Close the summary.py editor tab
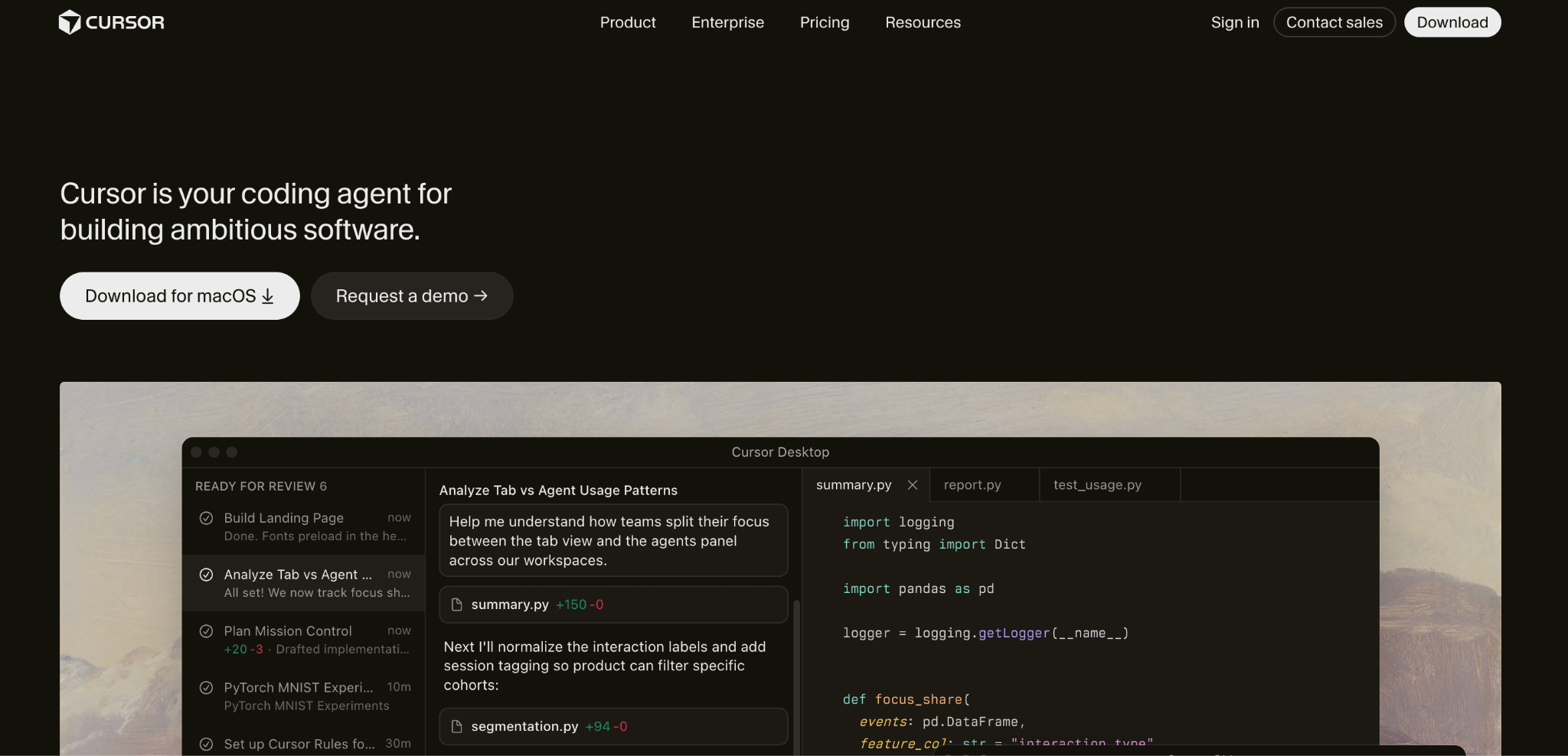Screen dimensions: 1568x756 click(913, 485)
